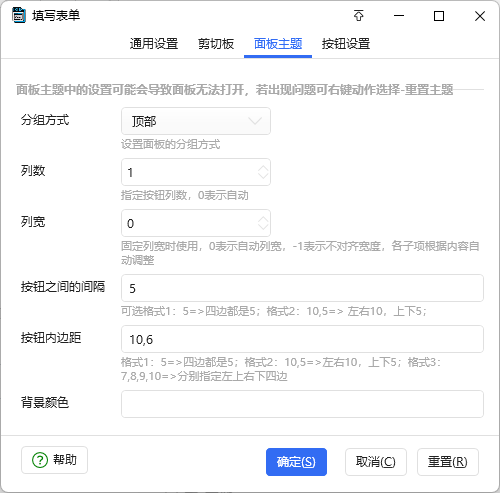Switch to the 通用设置 tab
The width and height of the screenshot is (500, 493).
[x=154, y=44]
